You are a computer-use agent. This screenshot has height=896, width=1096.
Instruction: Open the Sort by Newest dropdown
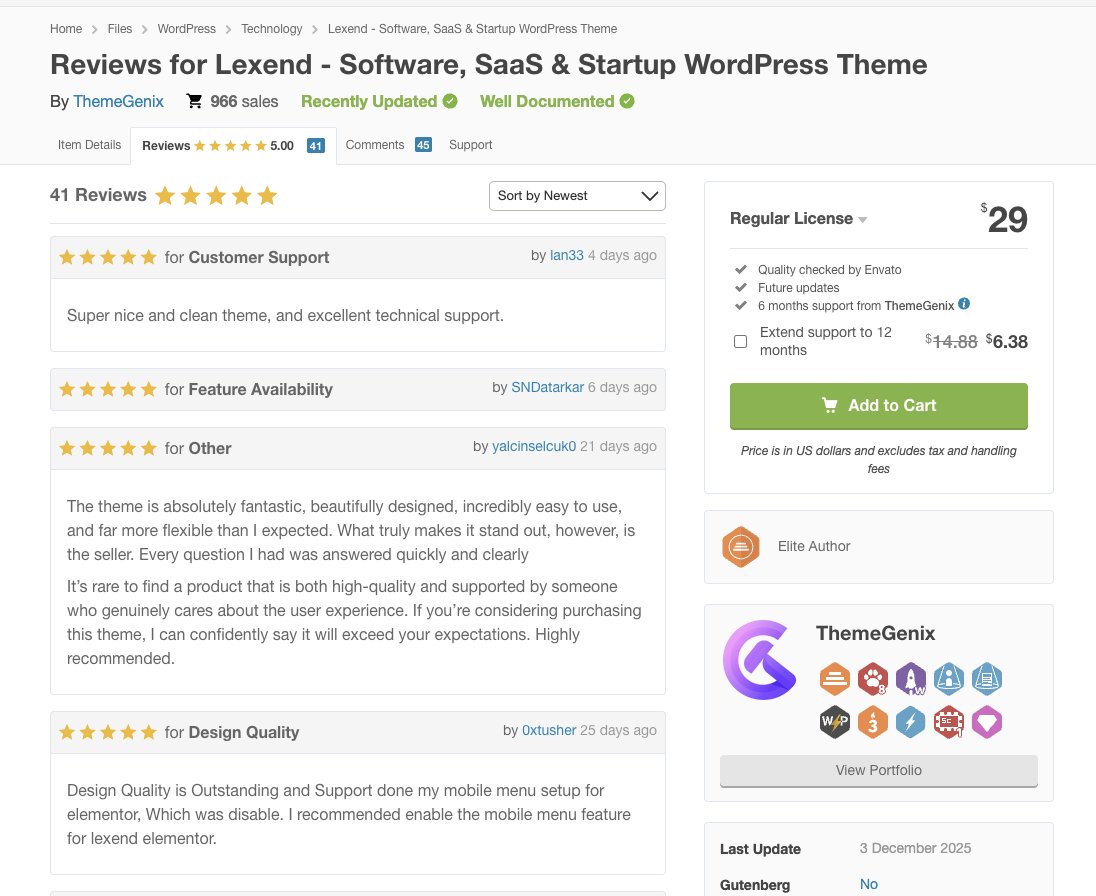pos(577,196)
